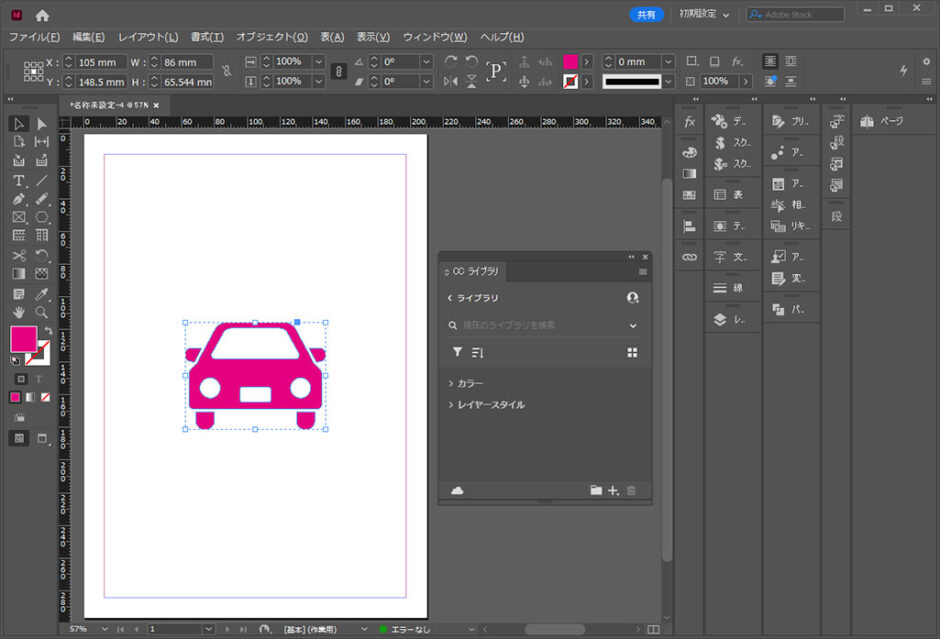Click the rotate 90° clockwise icon
Screen dimensions: 940x639
(451, 61)
